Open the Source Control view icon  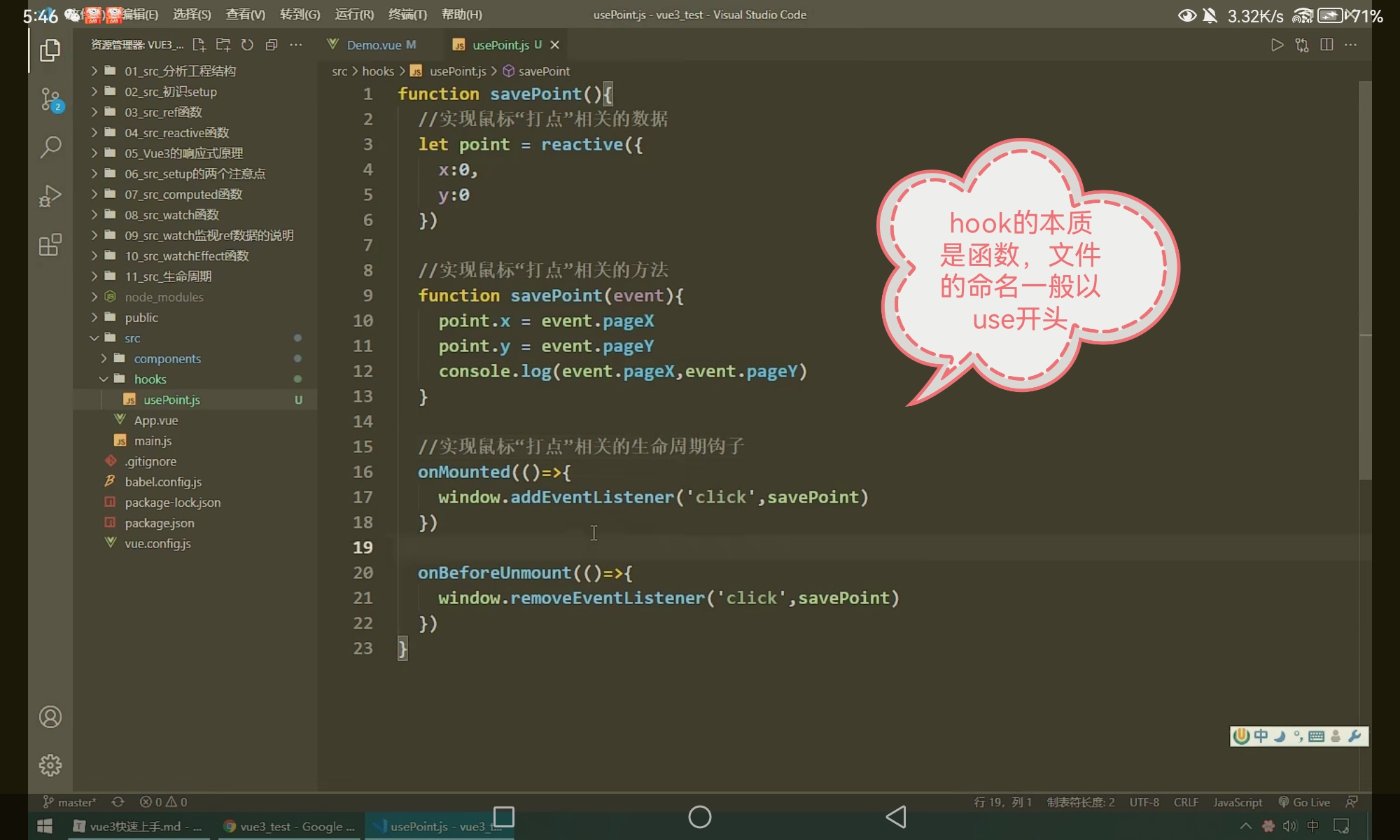coord(50,99)
